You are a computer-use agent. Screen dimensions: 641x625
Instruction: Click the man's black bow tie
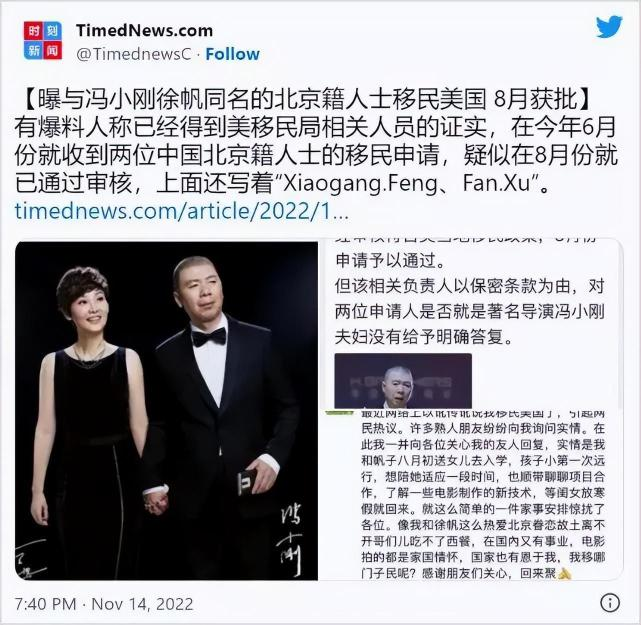coord(209,337)
